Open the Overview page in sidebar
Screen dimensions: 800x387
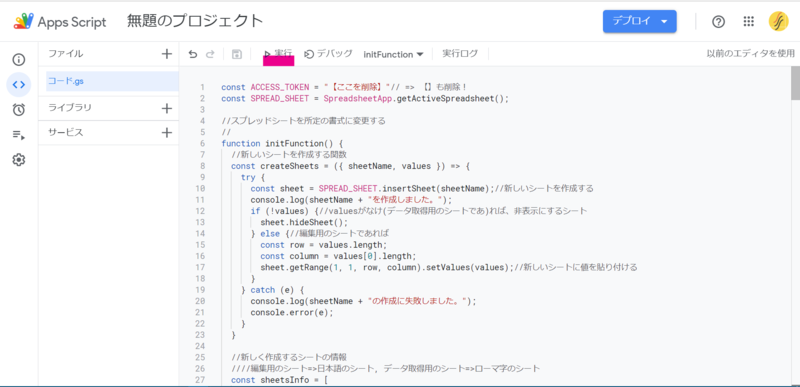[19, 60]
